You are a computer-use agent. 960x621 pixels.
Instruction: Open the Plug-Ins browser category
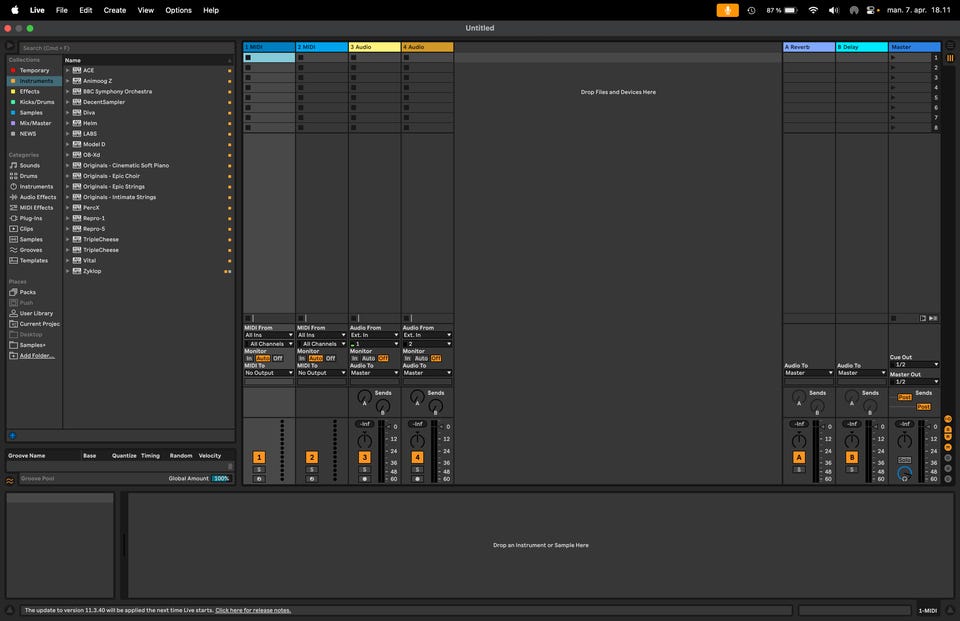(30, 218)
